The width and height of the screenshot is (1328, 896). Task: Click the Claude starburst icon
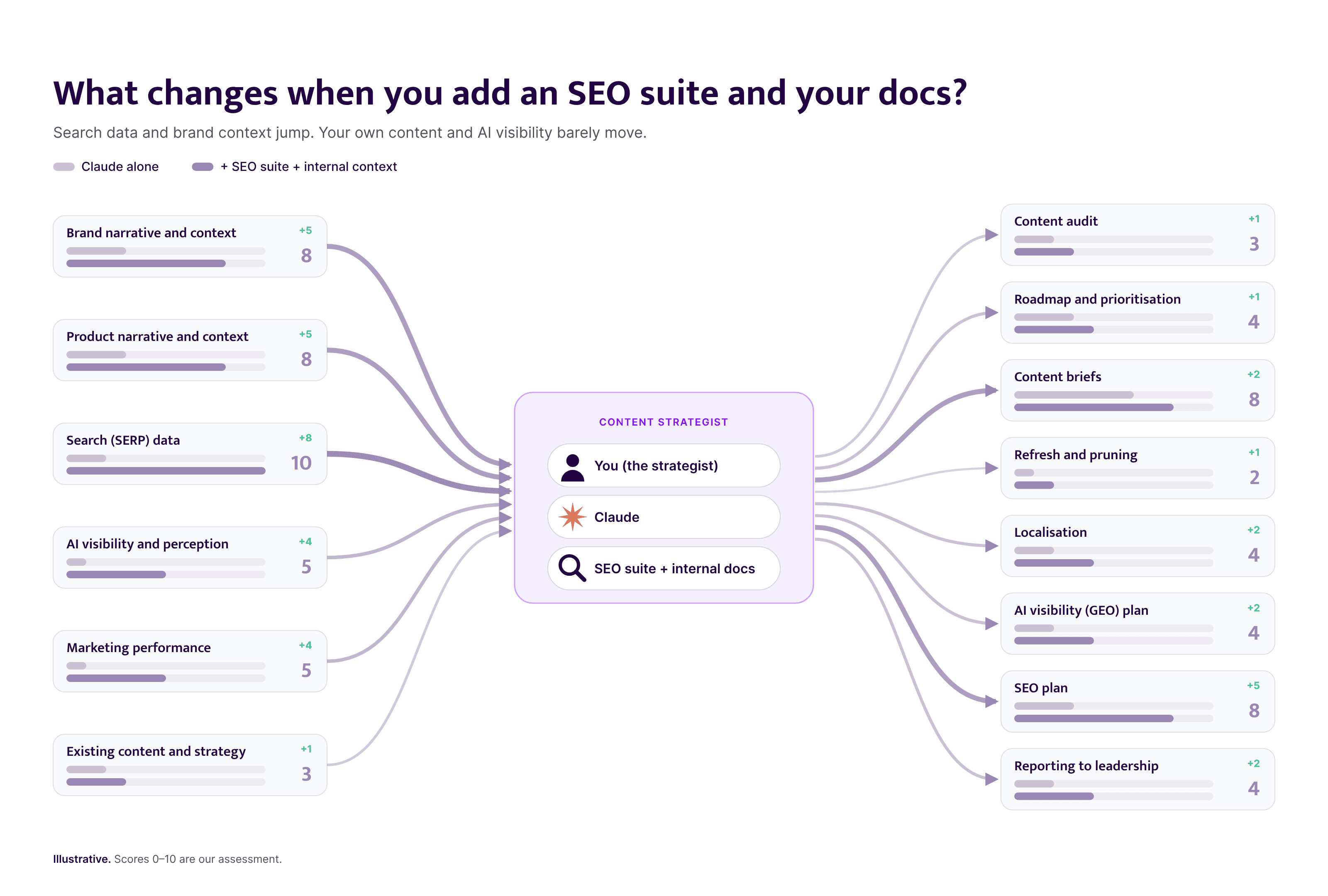[572, 517]
